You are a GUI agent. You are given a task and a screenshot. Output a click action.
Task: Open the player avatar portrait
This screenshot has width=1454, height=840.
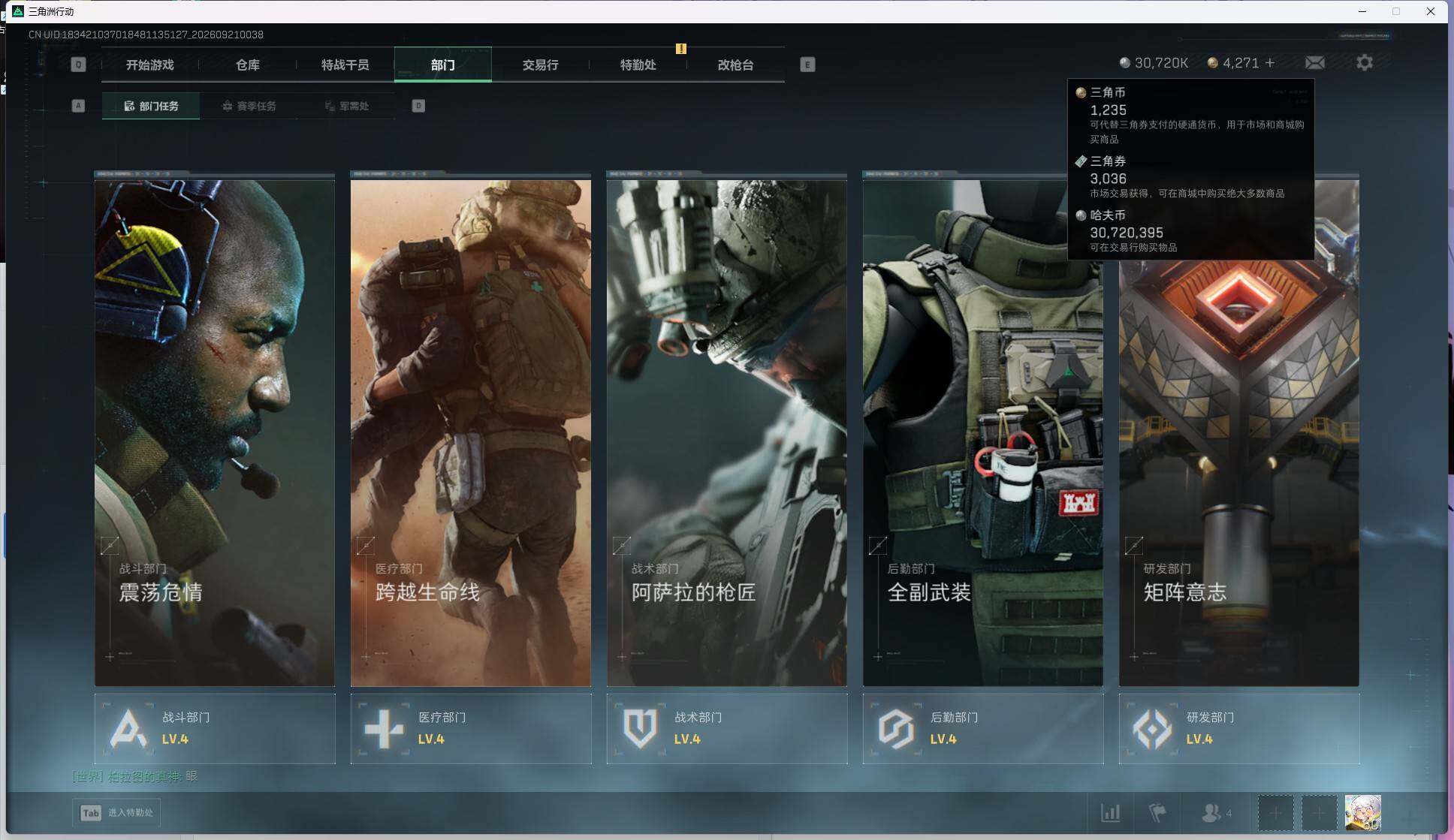pos(1363,813)
